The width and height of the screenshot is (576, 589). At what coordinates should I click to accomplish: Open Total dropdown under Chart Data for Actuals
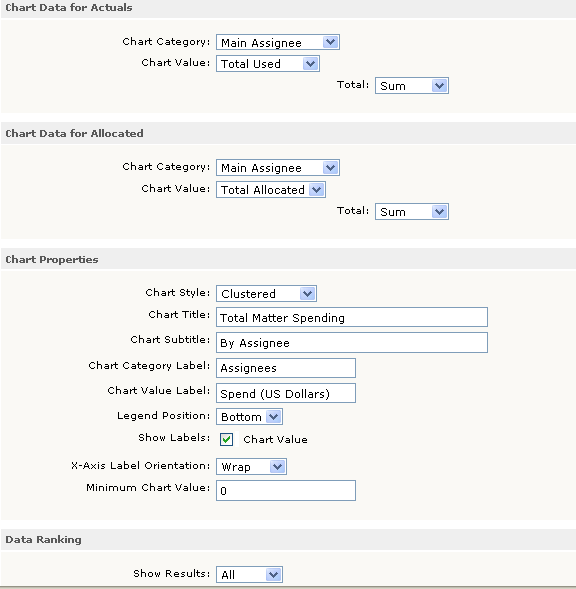click(x=412, y=86)
